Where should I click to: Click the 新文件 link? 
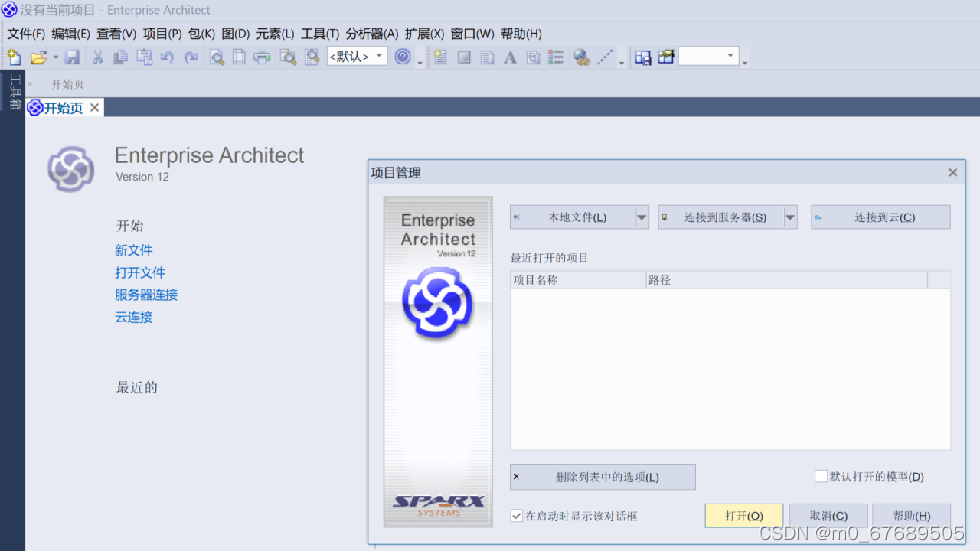(x=134, y=250)
